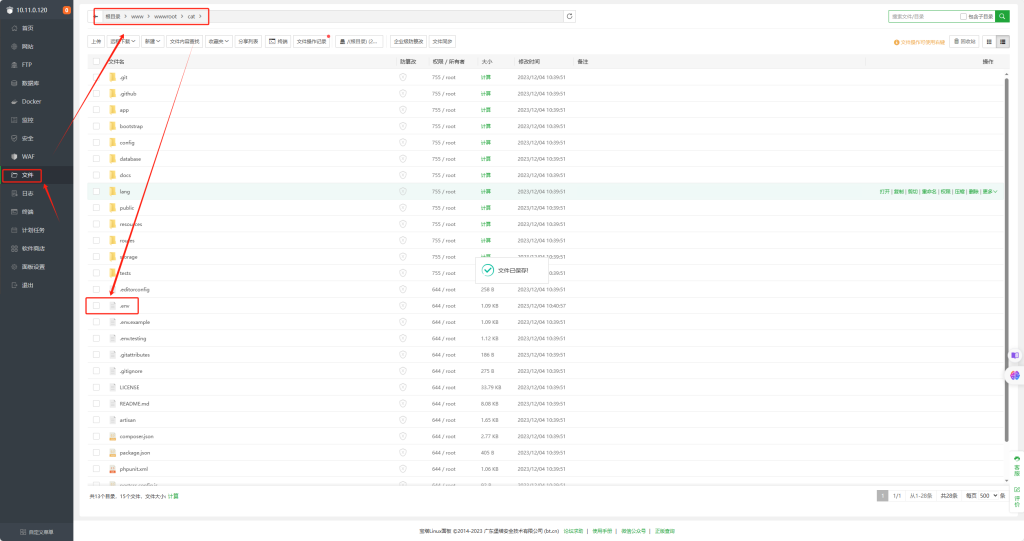This screenshot has height=541, width=1024.
Task: Tick the checkbox for bootstrap folder
Action: pos(97,126)
